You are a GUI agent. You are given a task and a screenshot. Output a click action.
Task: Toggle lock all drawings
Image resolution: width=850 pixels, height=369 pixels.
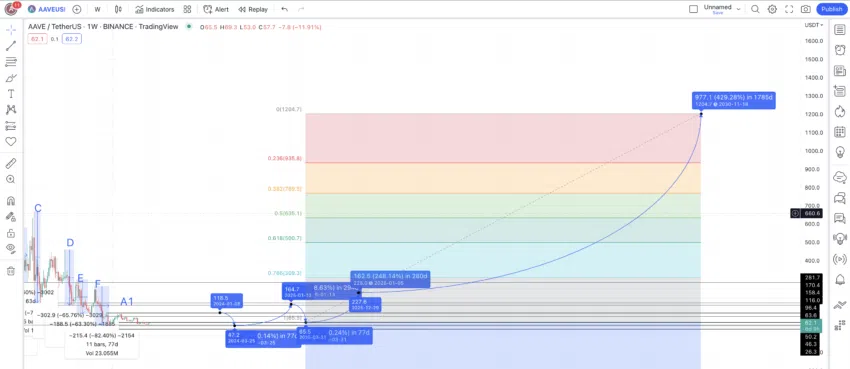tap(11, 233)
